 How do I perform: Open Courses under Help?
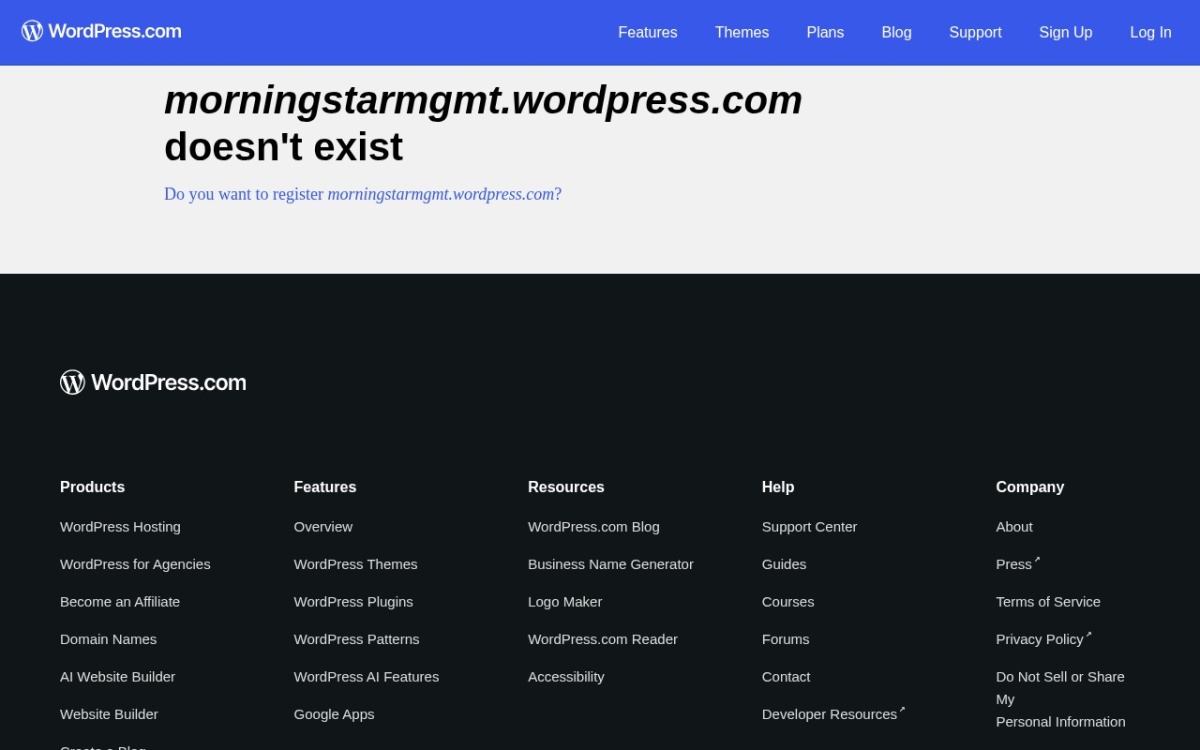(x=788, y=602)
